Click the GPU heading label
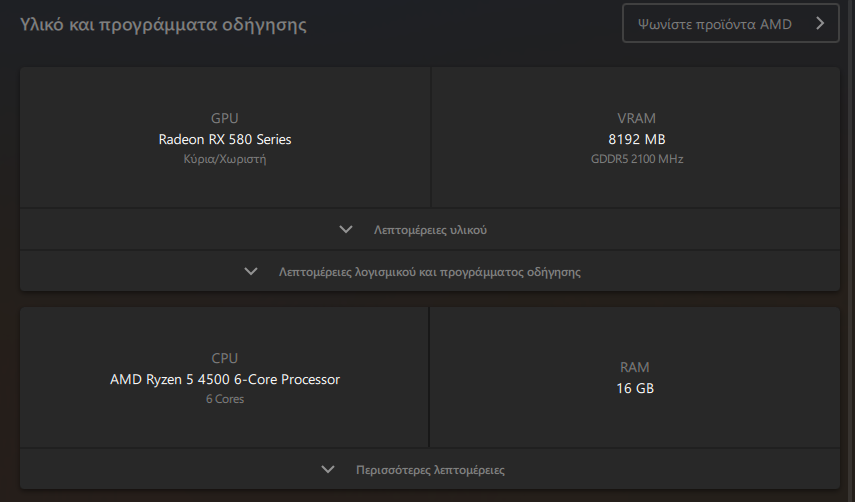The image size is (855, 502). coord(225,118)
